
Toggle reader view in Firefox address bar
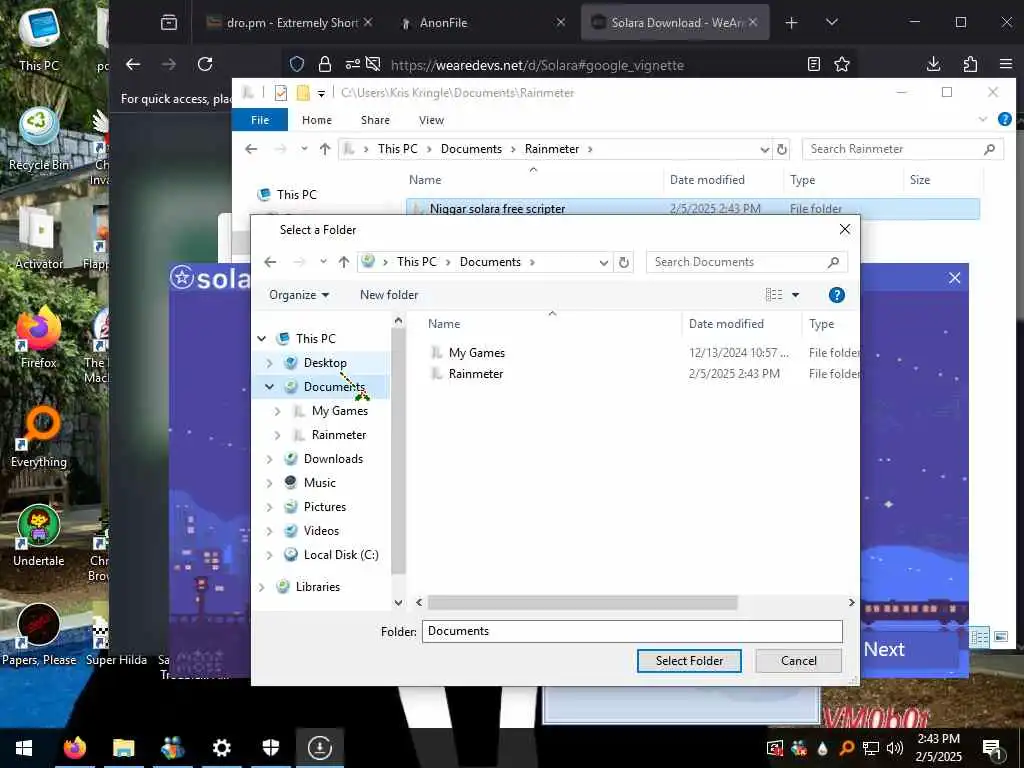(x=814, y=64)
